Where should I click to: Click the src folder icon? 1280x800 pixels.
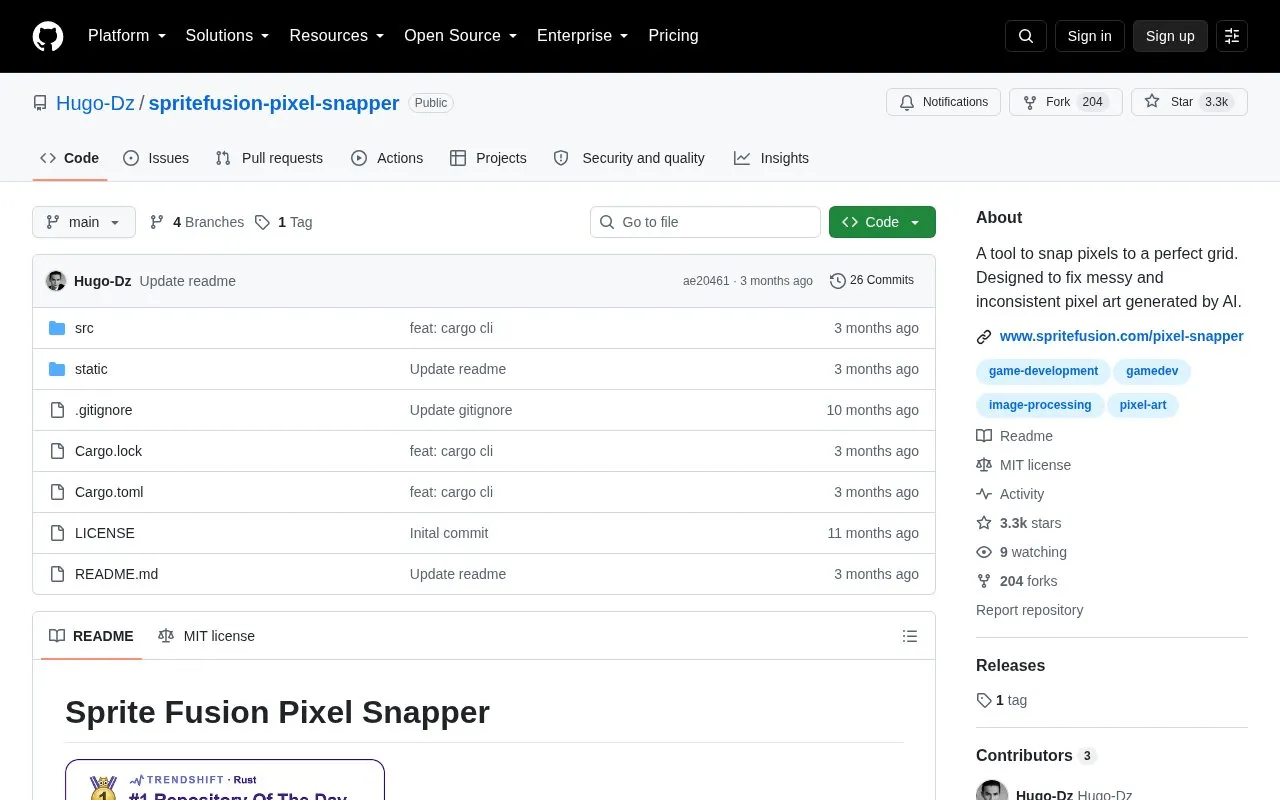[x=57, y=328]
